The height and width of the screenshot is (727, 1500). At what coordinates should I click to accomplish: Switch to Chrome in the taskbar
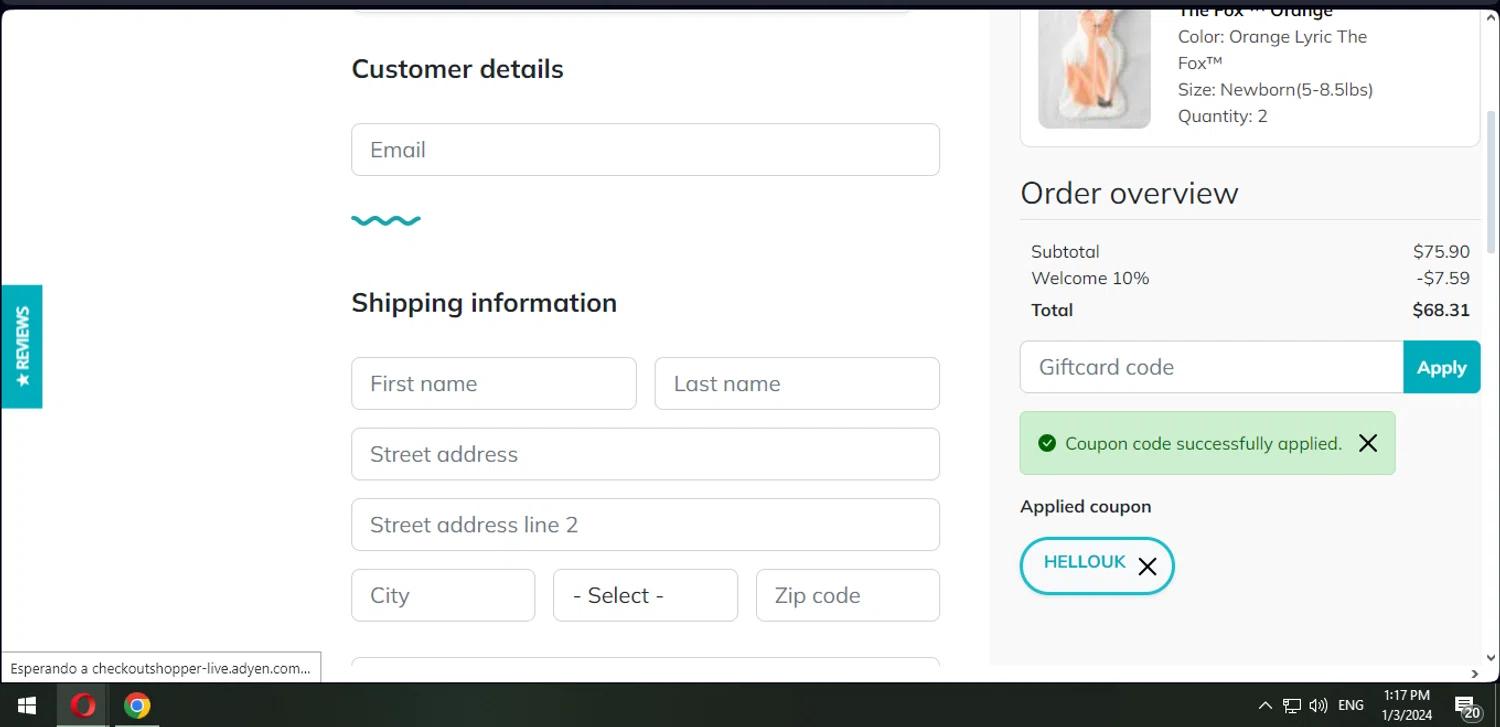137,706
